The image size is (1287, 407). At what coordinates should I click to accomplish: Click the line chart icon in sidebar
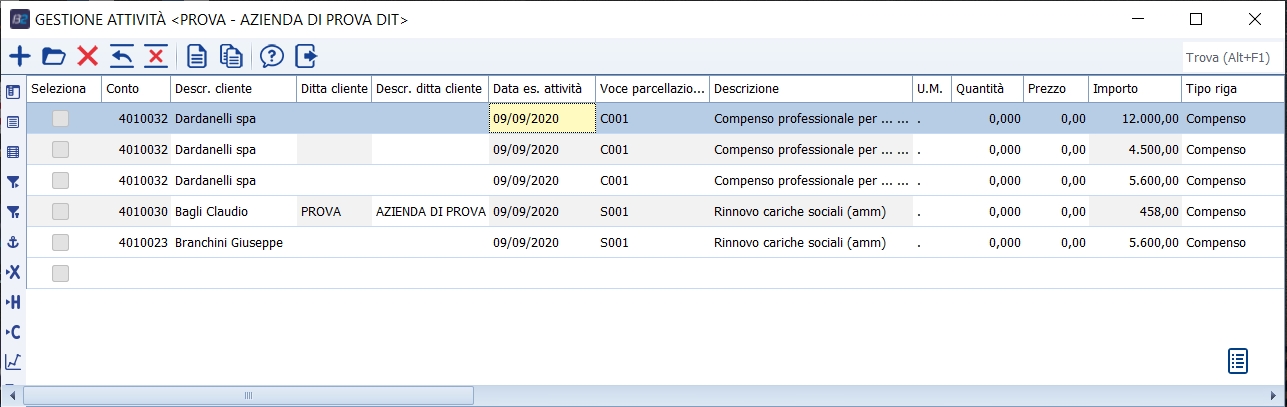pyautogui.click(x=14, y=361)
